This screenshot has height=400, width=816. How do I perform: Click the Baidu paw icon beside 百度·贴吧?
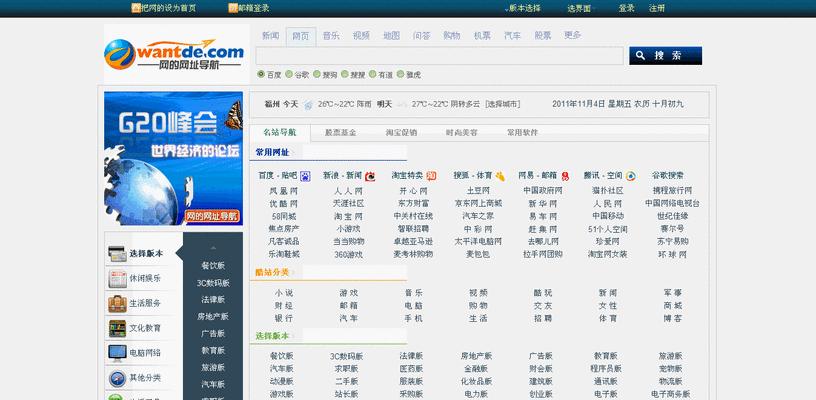tap(305, 176)
